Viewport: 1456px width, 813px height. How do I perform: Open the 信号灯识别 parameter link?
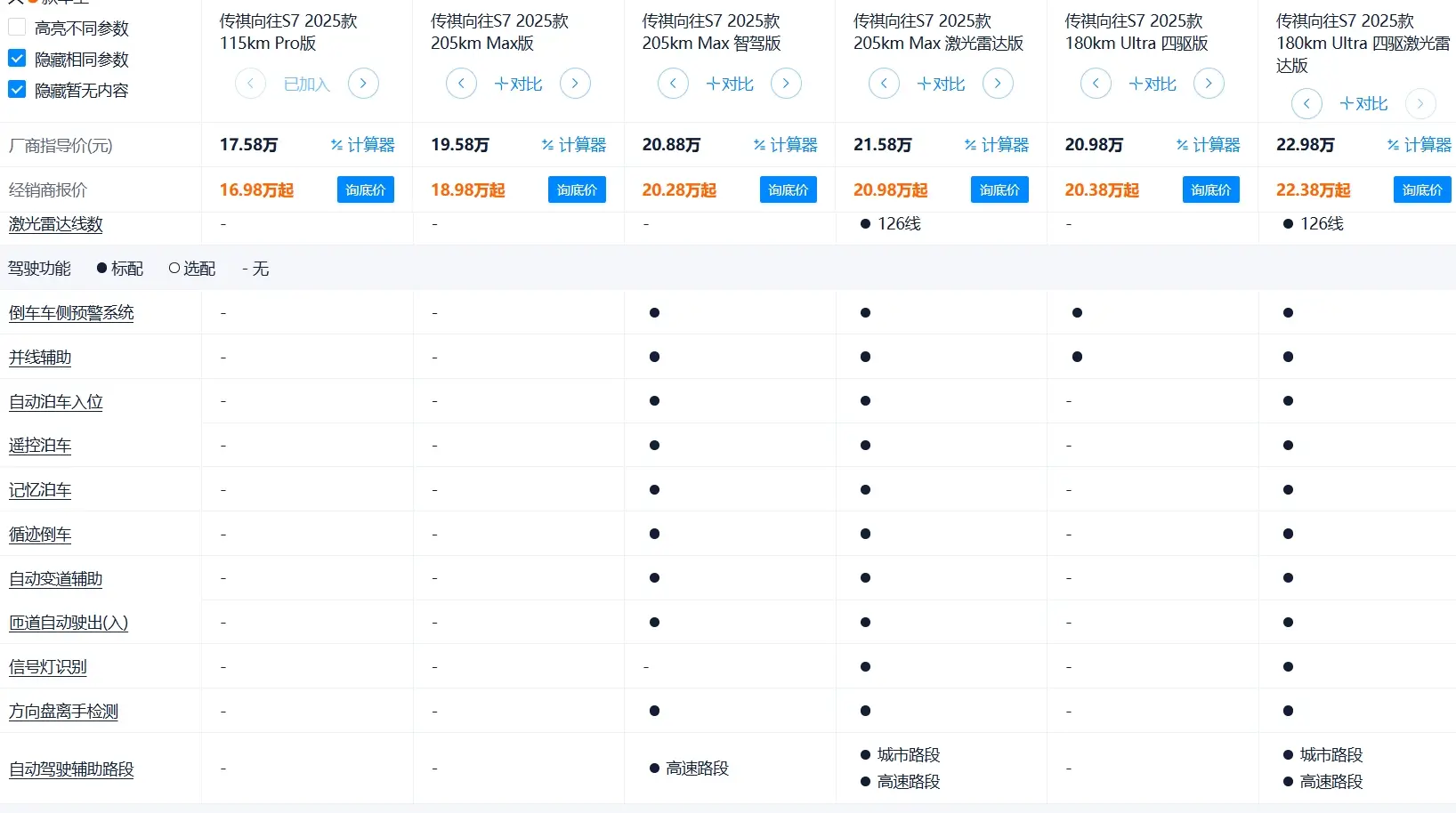(x=48, y=667)
